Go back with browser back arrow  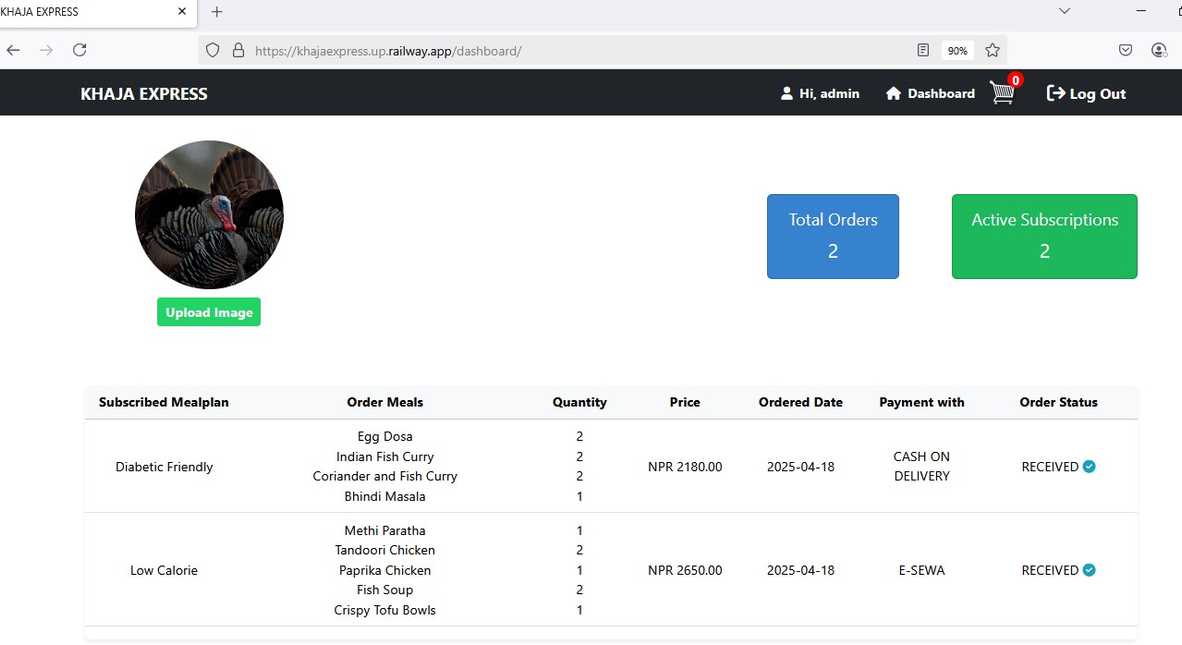(13, 50)
